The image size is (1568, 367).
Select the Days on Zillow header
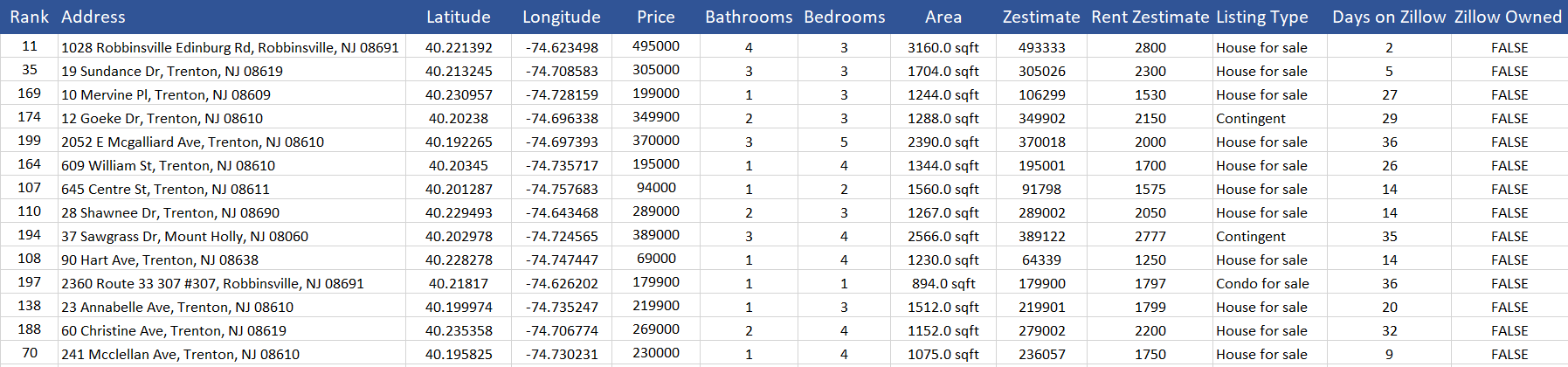point(1389,17)
